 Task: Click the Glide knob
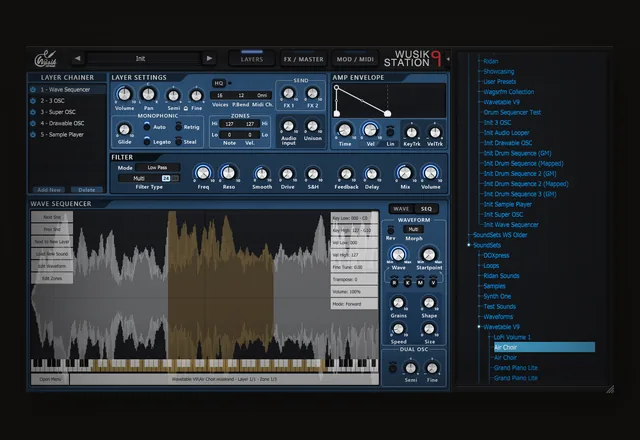124,130
